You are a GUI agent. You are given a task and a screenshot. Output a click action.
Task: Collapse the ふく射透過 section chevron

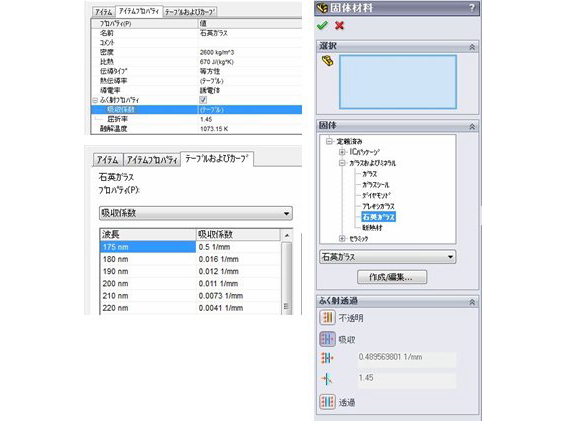click(472, 302)
